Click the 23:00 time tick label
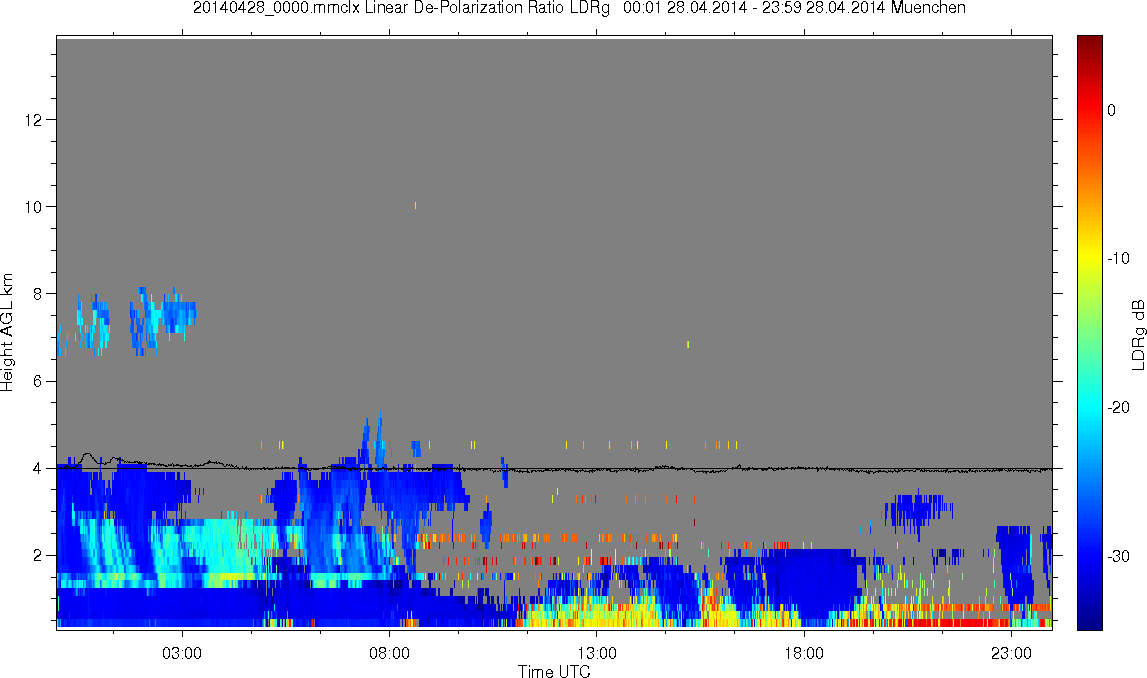This screenshot has height=678, width=1147. click(1011, 653)
